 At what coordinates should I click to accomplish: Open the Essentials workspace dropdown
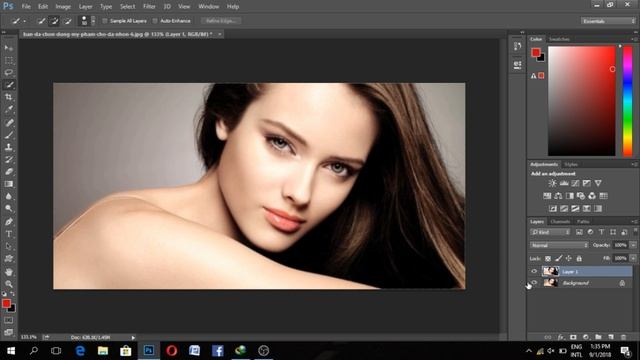tap(608, 21)
